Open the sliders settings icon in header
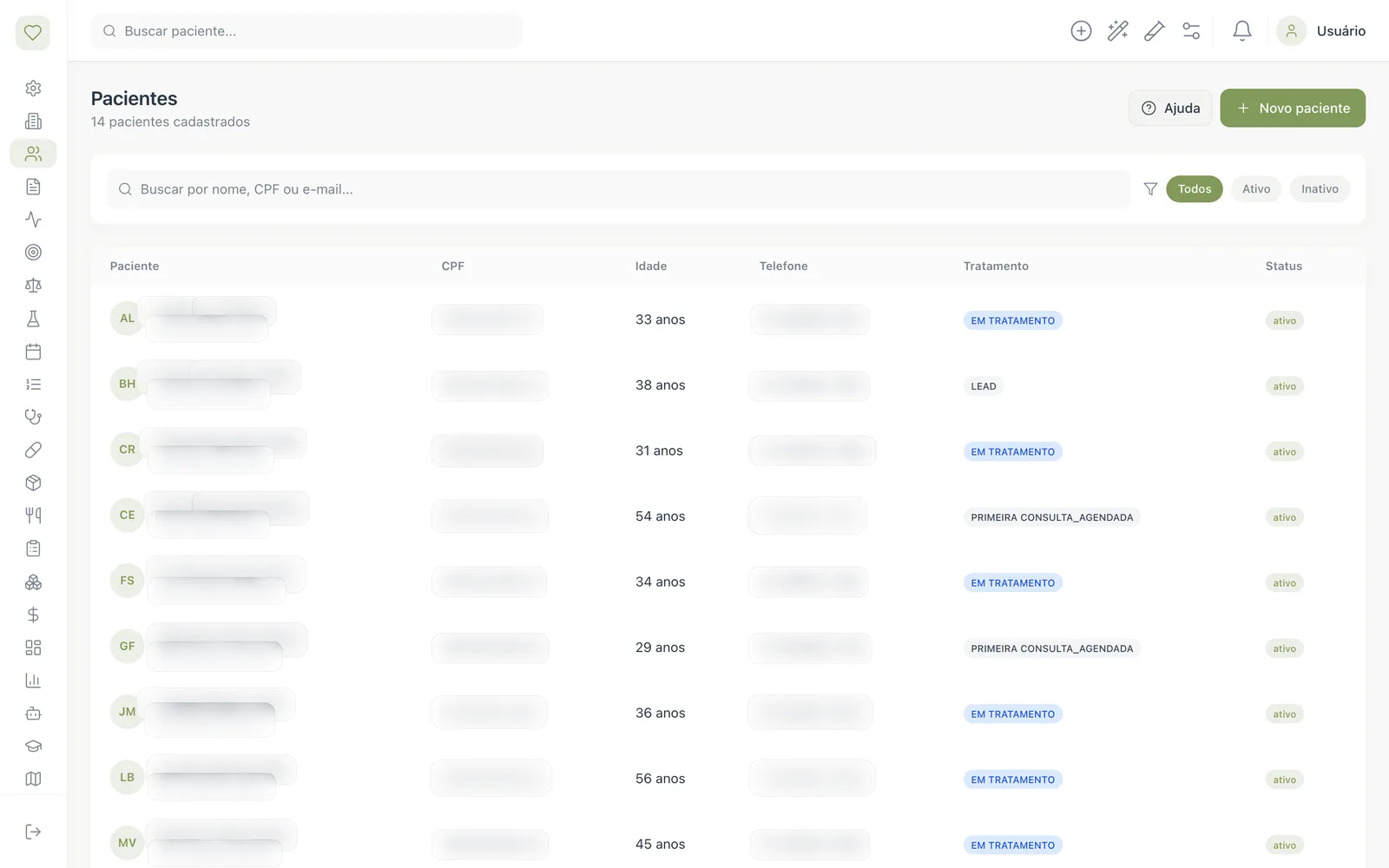Screen dimensions: 1389x868 (1191, 31)
